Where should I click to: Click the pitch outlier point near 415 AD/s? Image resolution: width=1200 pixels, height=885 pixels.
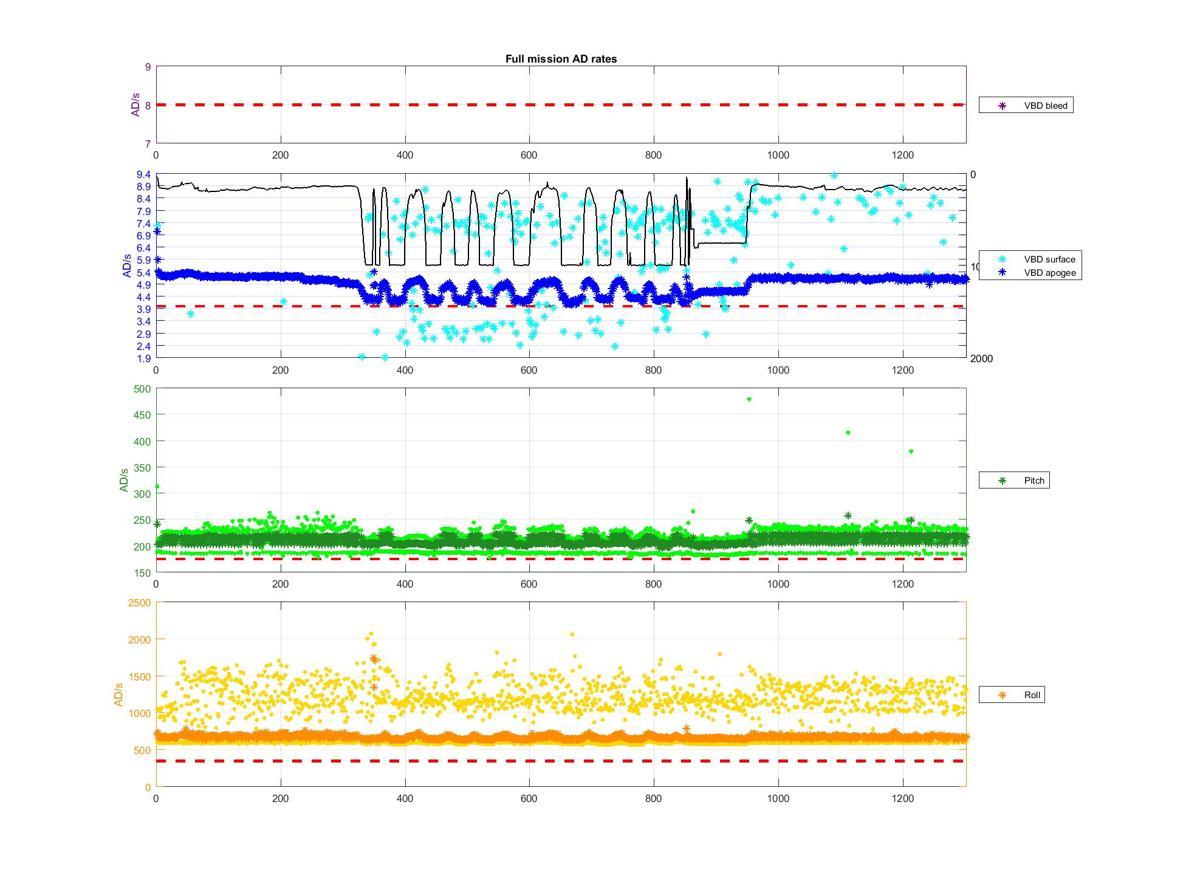tap(848, 433)
